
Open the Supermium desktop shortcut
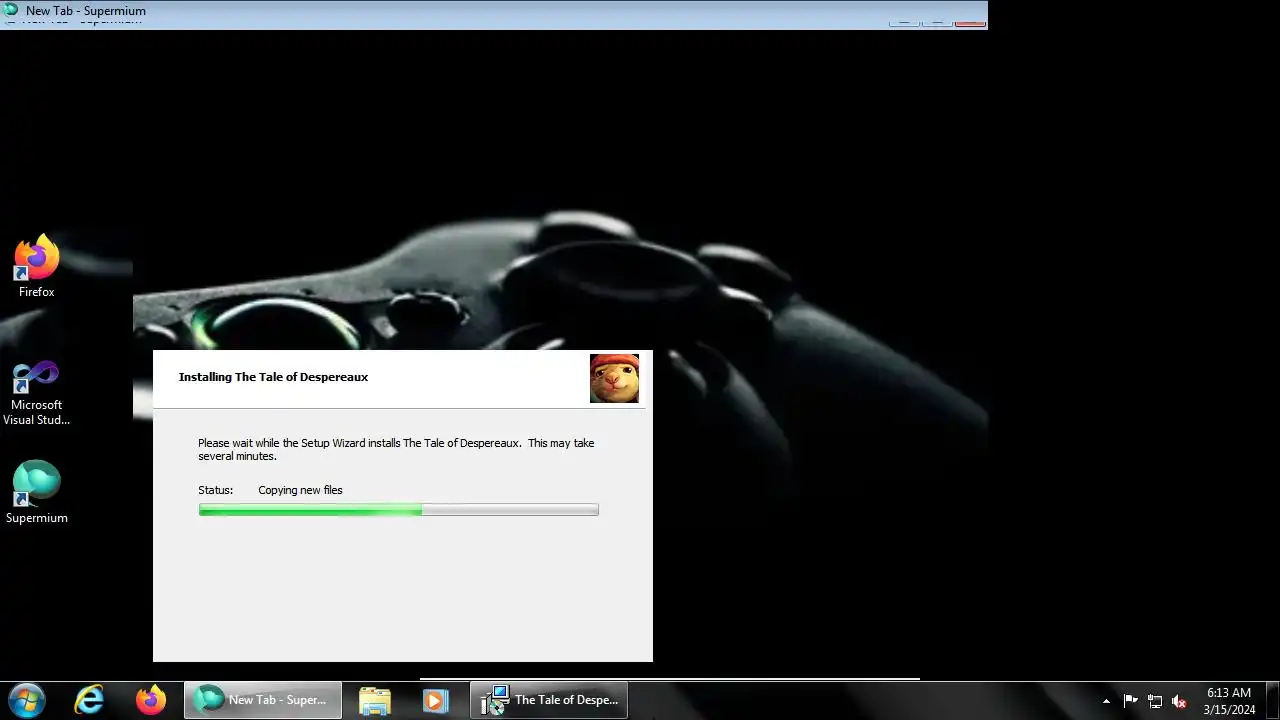click(37, 492)
